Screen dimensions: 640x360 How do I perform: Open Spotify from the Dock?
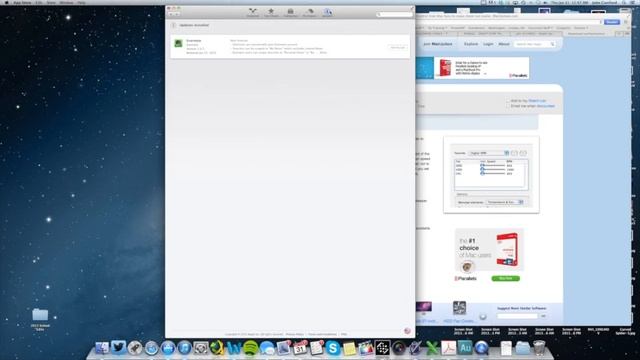[x=250, y=348]
